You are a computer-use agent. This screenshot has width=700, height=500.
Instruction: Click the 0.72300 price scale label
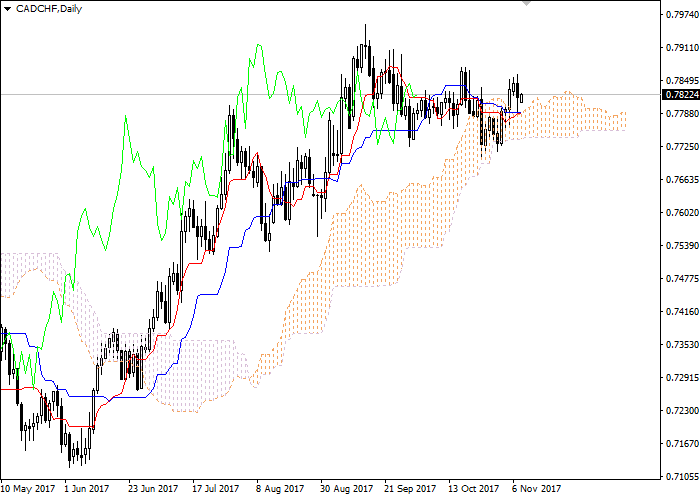682,411
